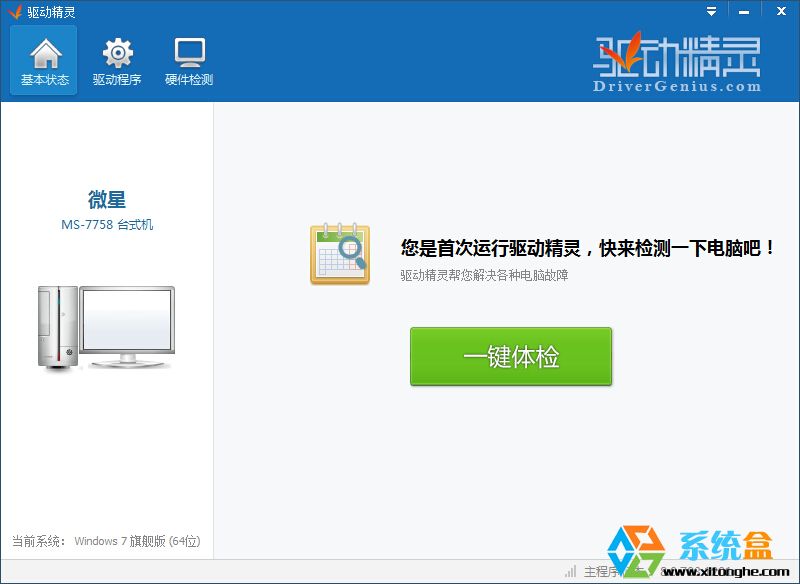Open the 基本状态 home tab
Screen dimensions: 800x584
44,61
